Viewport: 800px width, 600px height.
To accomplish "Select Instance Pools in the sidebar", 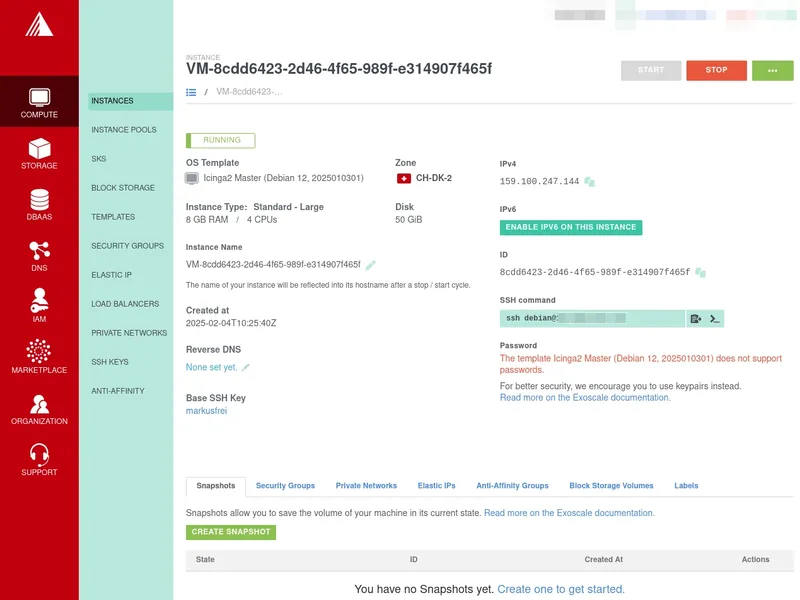I will pos(124,130).
